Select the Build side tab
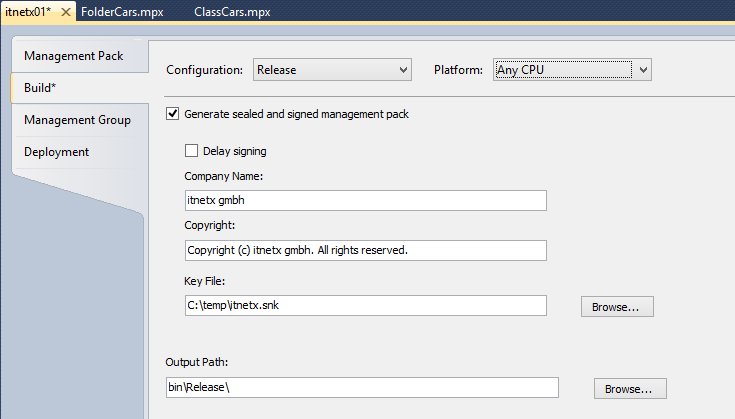The image size is (735, 419). 40,88
